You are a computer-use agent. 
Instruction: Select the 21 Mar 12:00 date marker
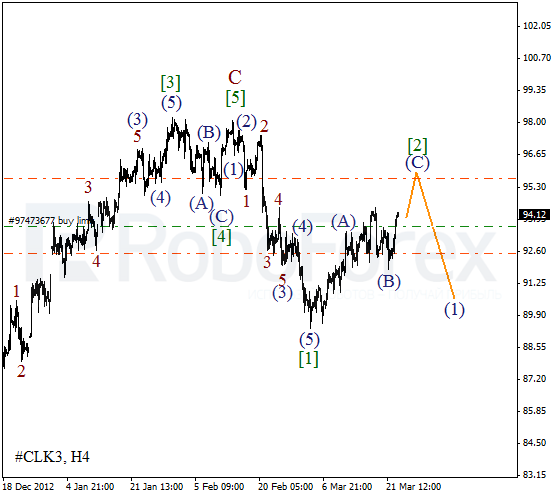point(413,486)
